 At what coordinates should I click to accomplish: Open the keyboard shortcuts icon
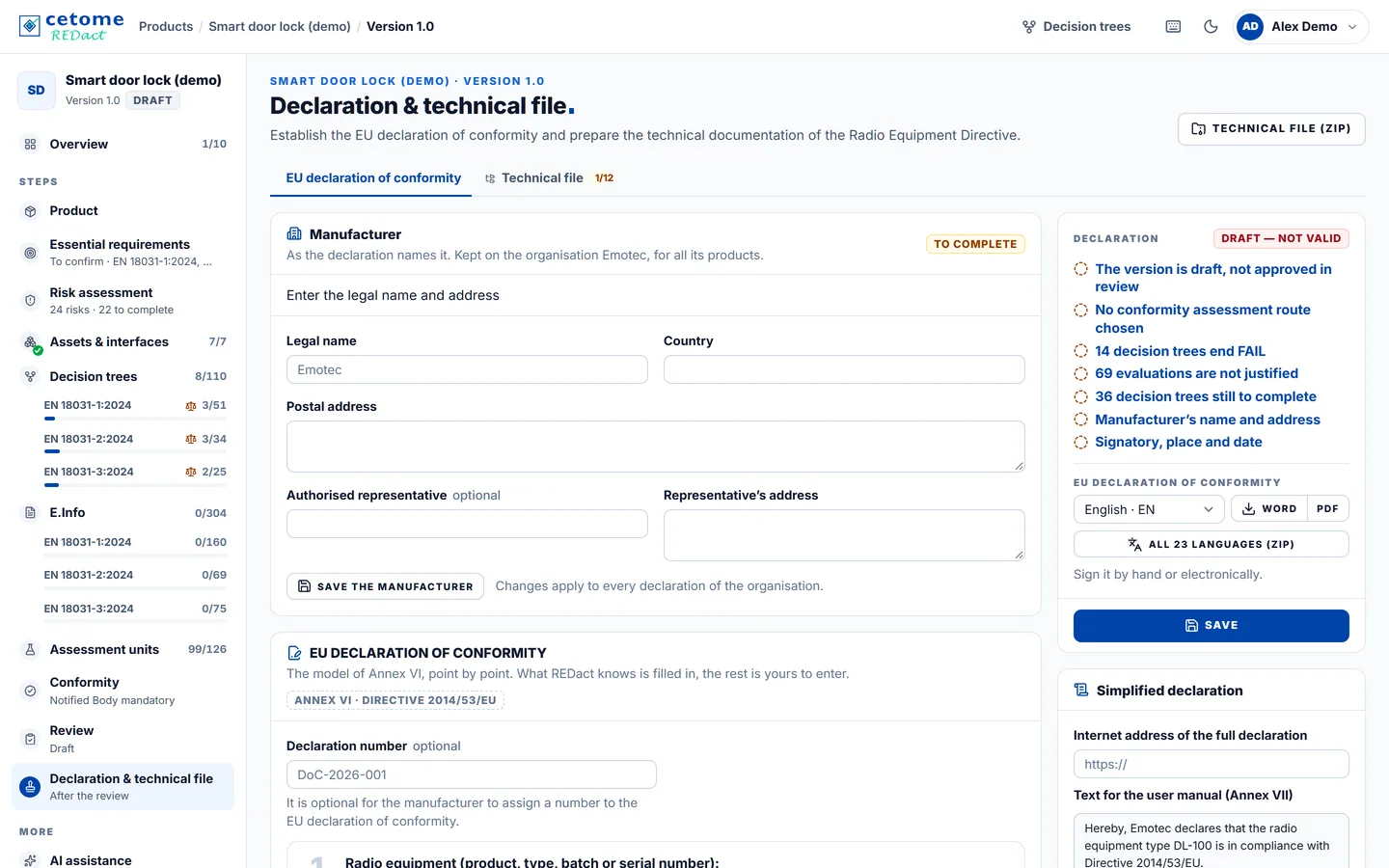[x=1173, y=27]
